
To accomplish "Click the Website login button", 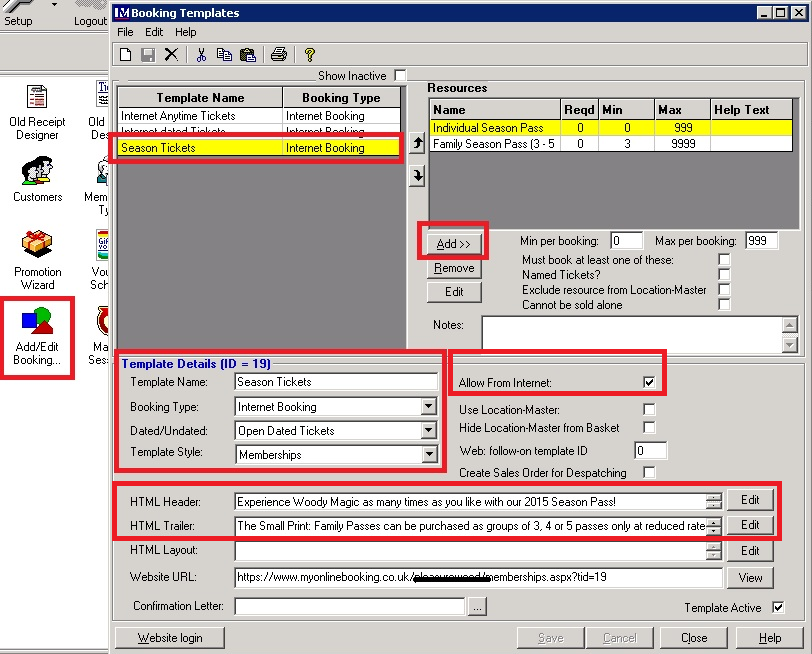I will point(170,638).
